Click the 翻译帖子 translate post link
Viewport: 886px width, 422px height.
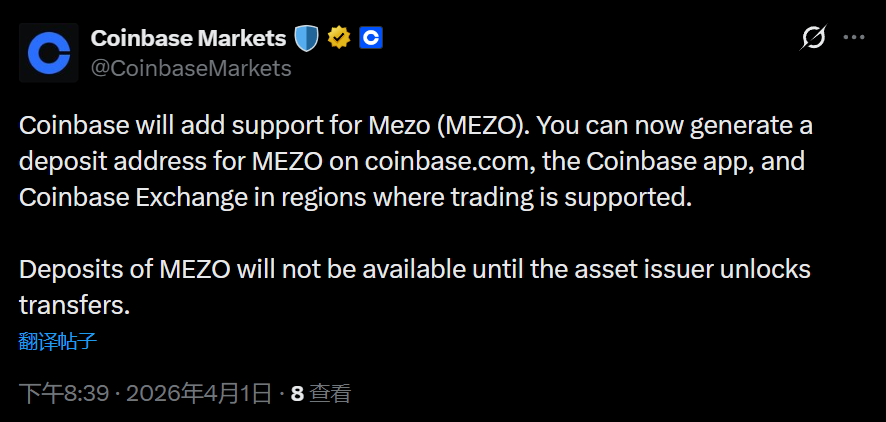point(58,341)
